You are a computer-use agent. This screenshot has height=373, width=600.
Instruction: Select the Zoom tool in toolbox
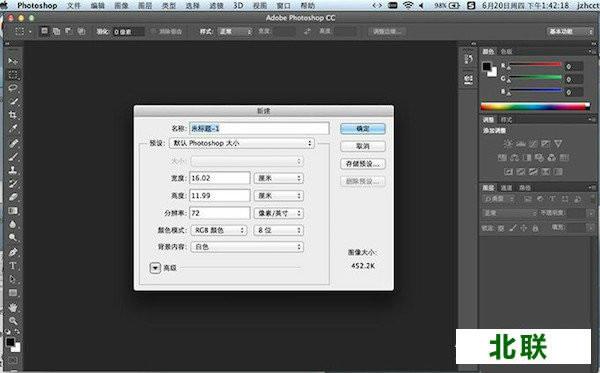13,321
